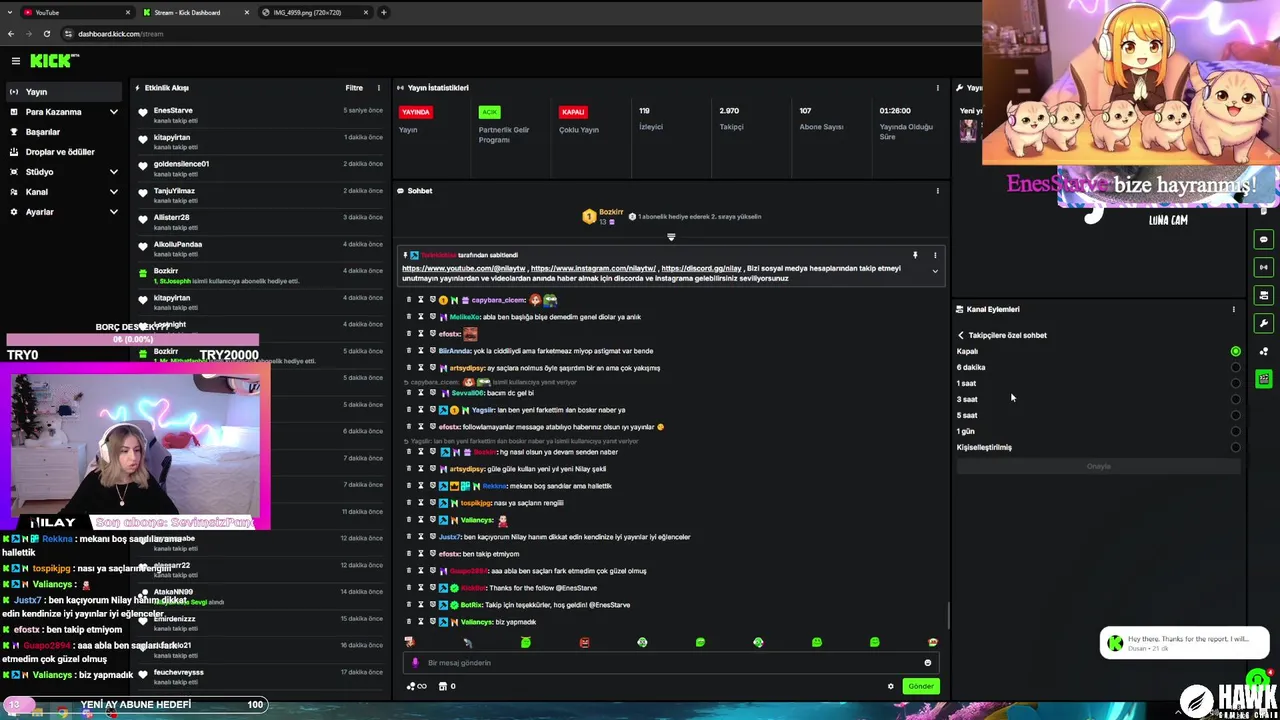Open the instagram.com/nilaytw link
Viewport: 1280px width, 720px height.
click(x=593, y=268)
